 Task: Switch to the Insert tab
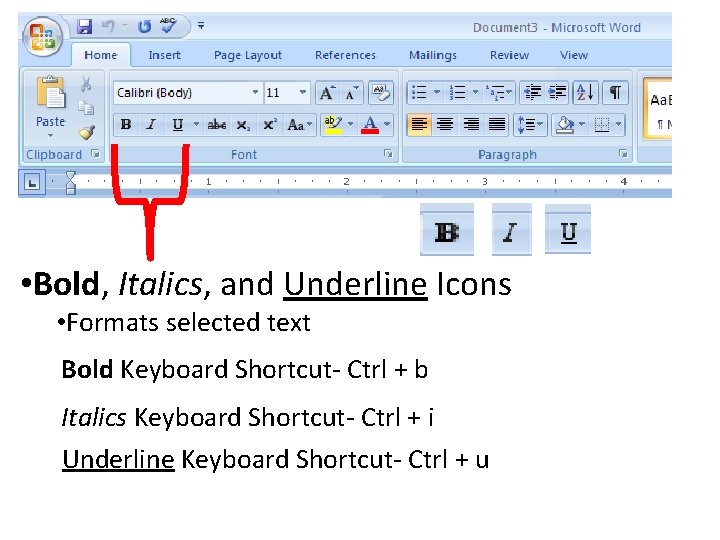coord(164,55)
